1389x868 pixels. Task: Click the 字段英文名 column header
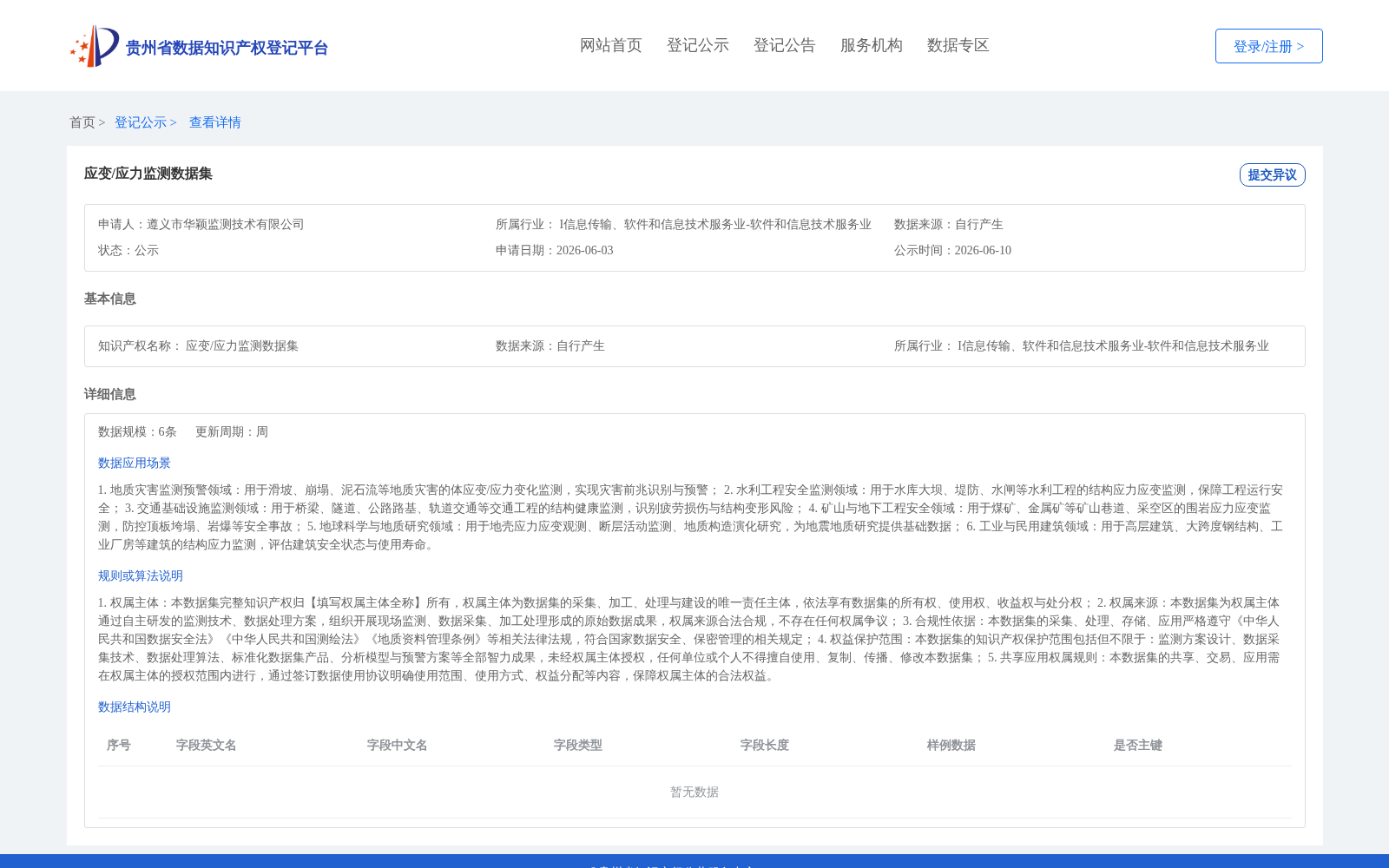point(207,745)
